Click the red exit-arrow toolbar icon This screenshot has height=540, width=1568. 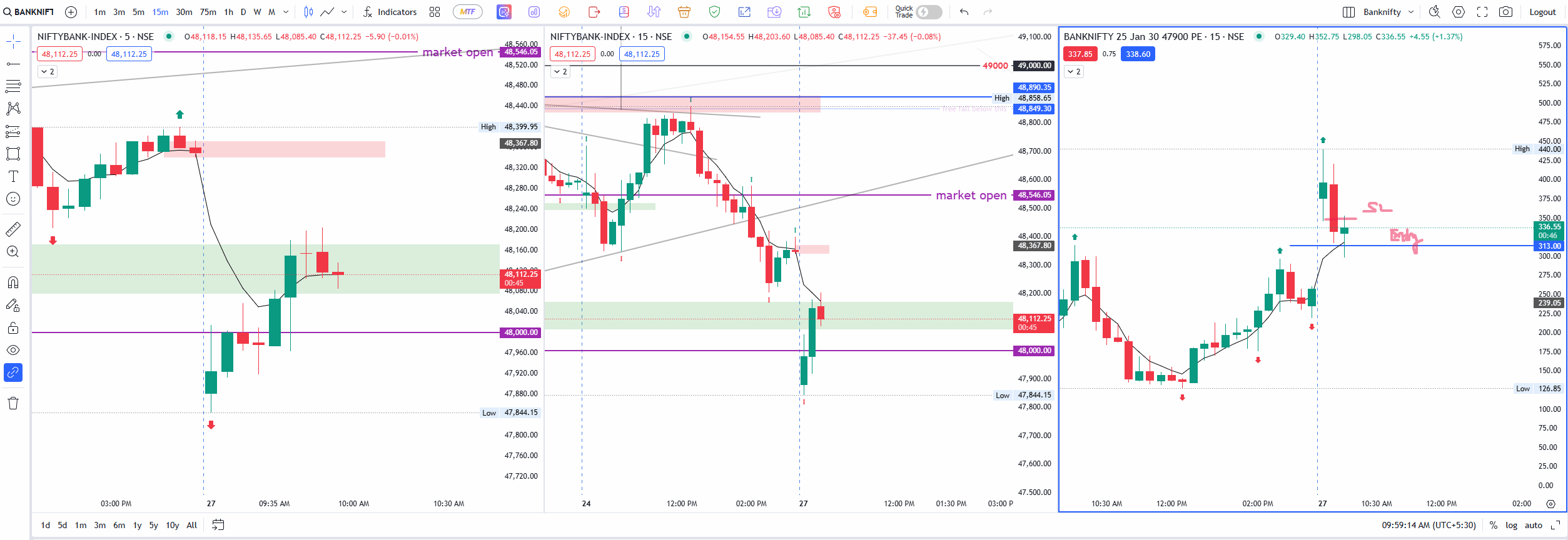point(594,12)
